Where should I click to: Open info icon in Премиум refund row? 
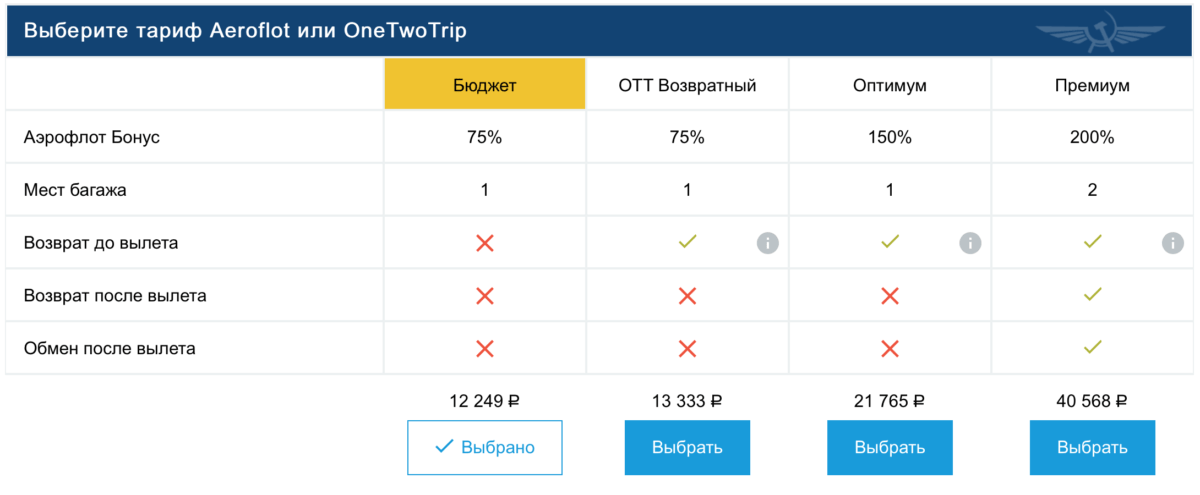coord(1173,243)
